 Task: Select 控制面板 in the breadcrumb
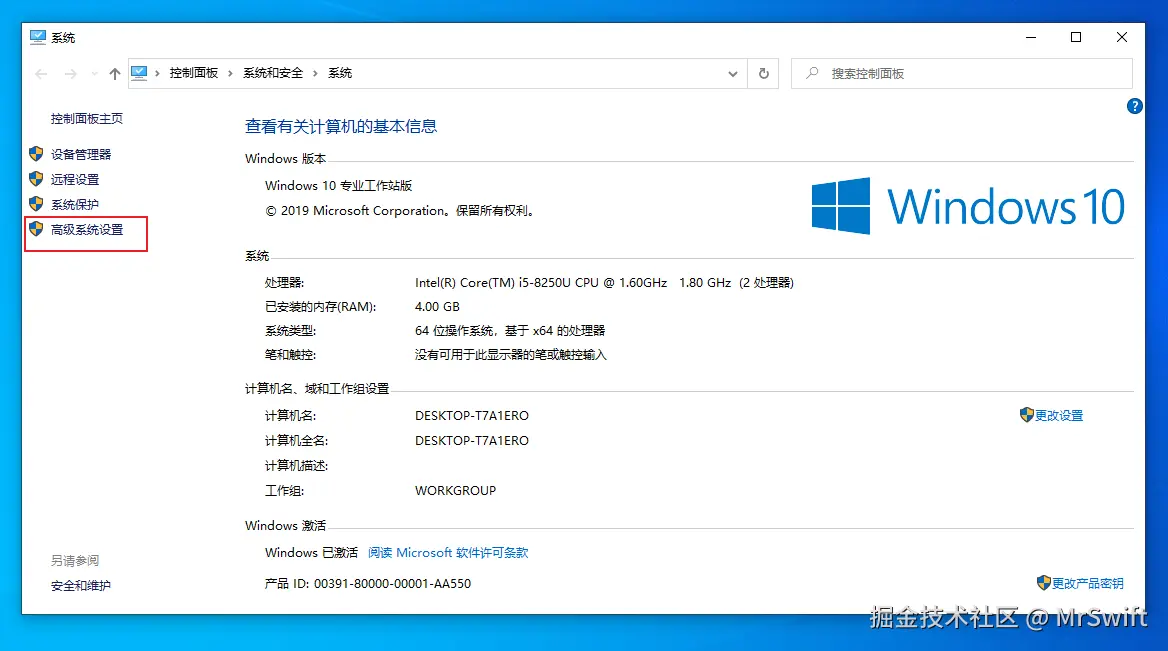click(194, 73)
